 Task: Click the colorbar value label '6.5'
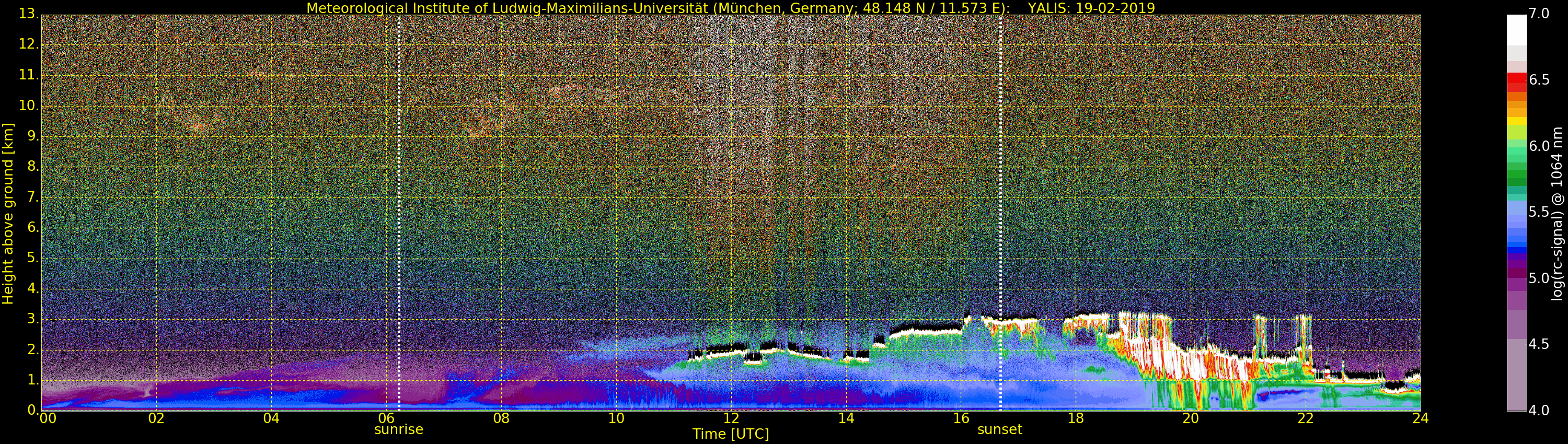pos(1539,80)
